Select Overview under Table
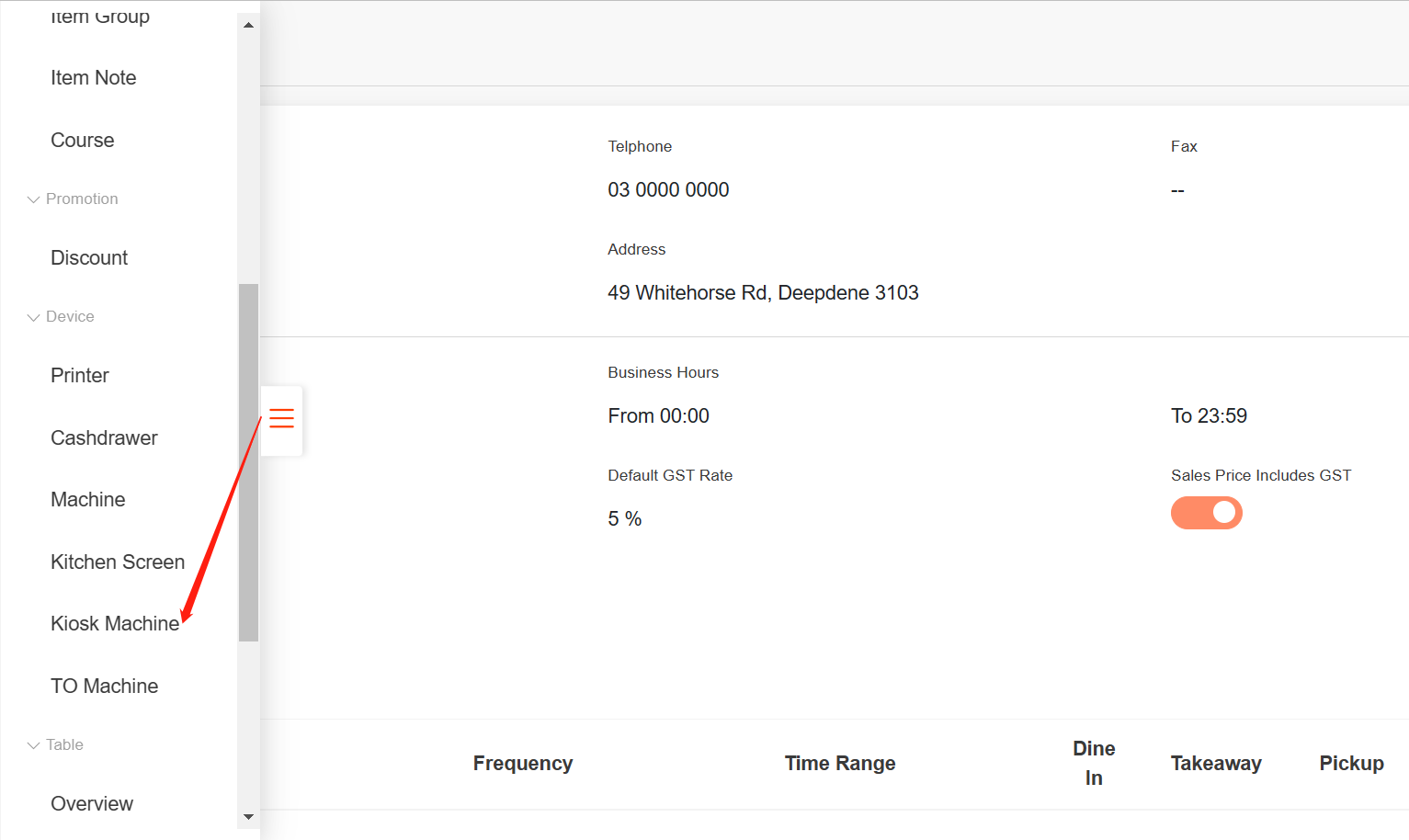 click(92, 804)
